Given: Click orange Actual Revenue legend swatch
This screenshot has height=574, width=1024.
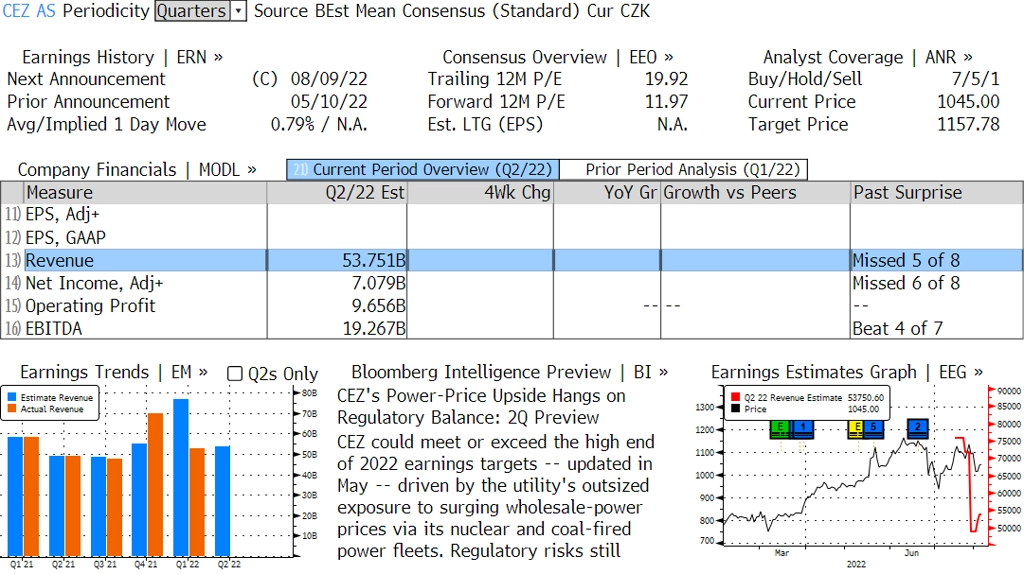Looking at the screenshot, I should (x=12, y=409).
